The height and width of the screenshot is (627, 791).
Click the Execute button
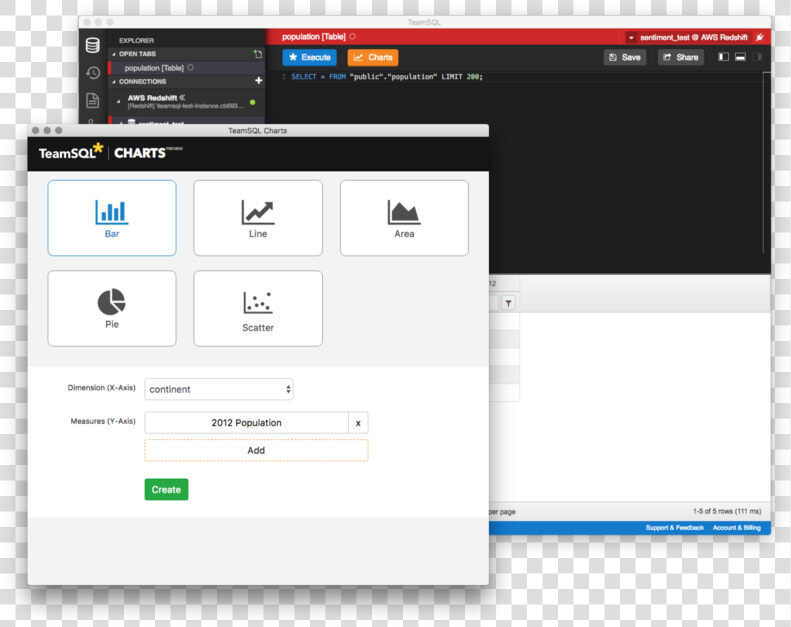click(x=309, y=58)
